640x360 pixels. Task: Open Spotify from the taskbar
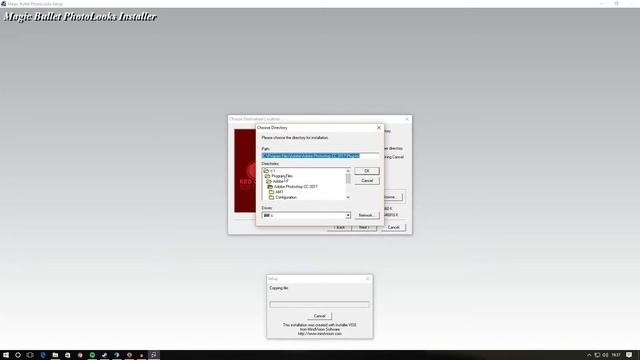pyautogui.click(x=92, y=355)
